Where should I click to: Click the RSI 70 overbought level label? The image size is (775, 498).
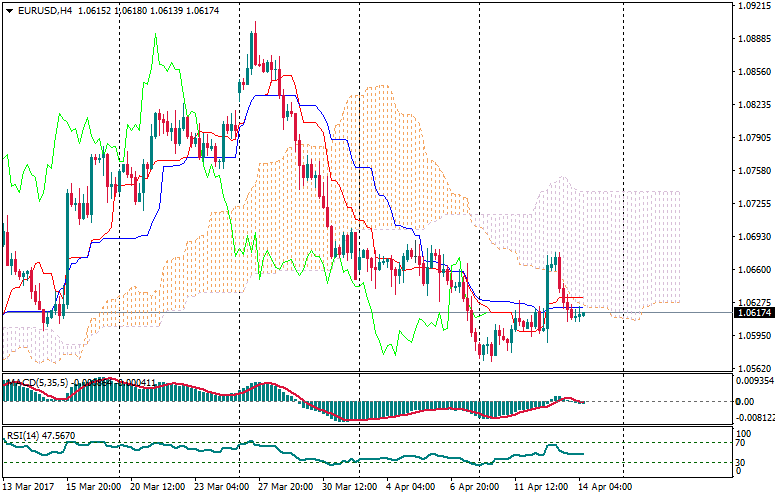(742, 414)
